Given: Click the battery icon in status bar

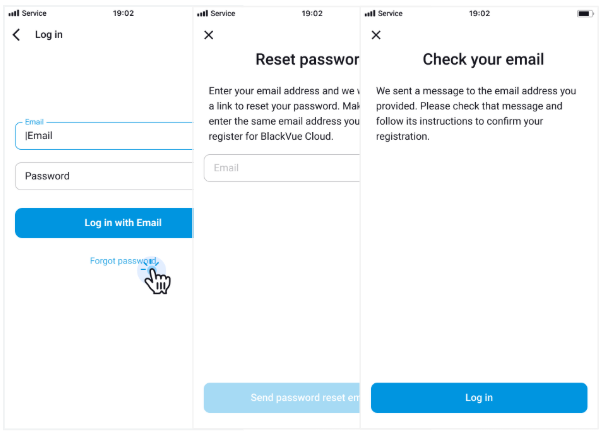Looking at the screenshot, I should [x=584, y=13].
